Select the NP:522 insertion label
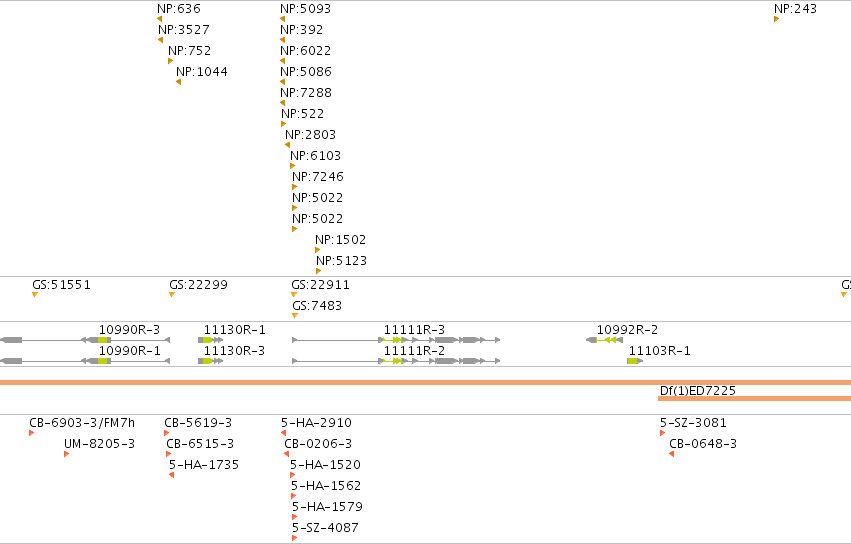This screenshot has height=544, width=851. [302, 113]
